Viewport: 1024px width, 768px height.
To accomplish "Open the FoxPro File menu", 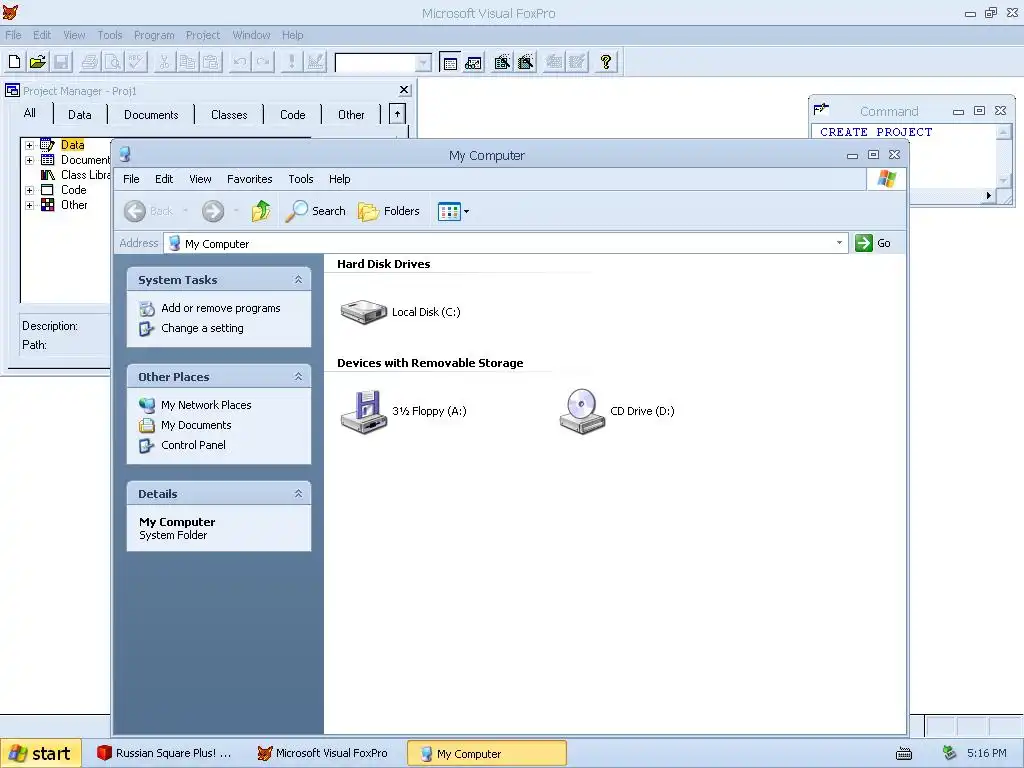I will pyautogui.click(x=13, y=35).
